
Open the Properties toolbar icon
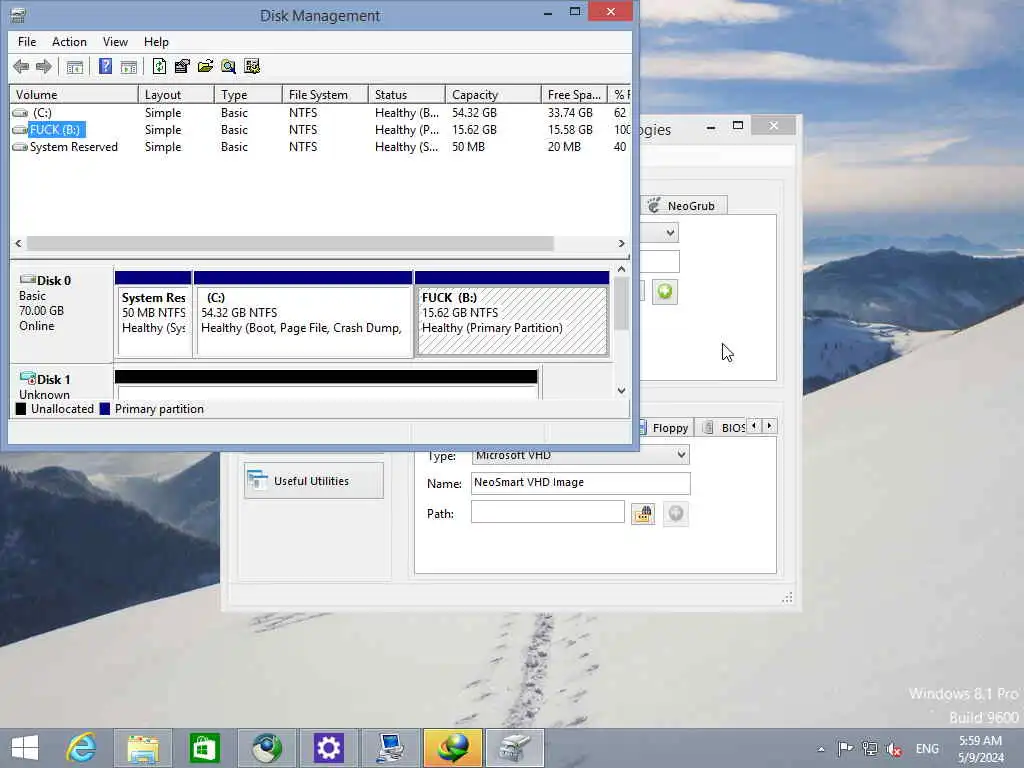point(182,66)
